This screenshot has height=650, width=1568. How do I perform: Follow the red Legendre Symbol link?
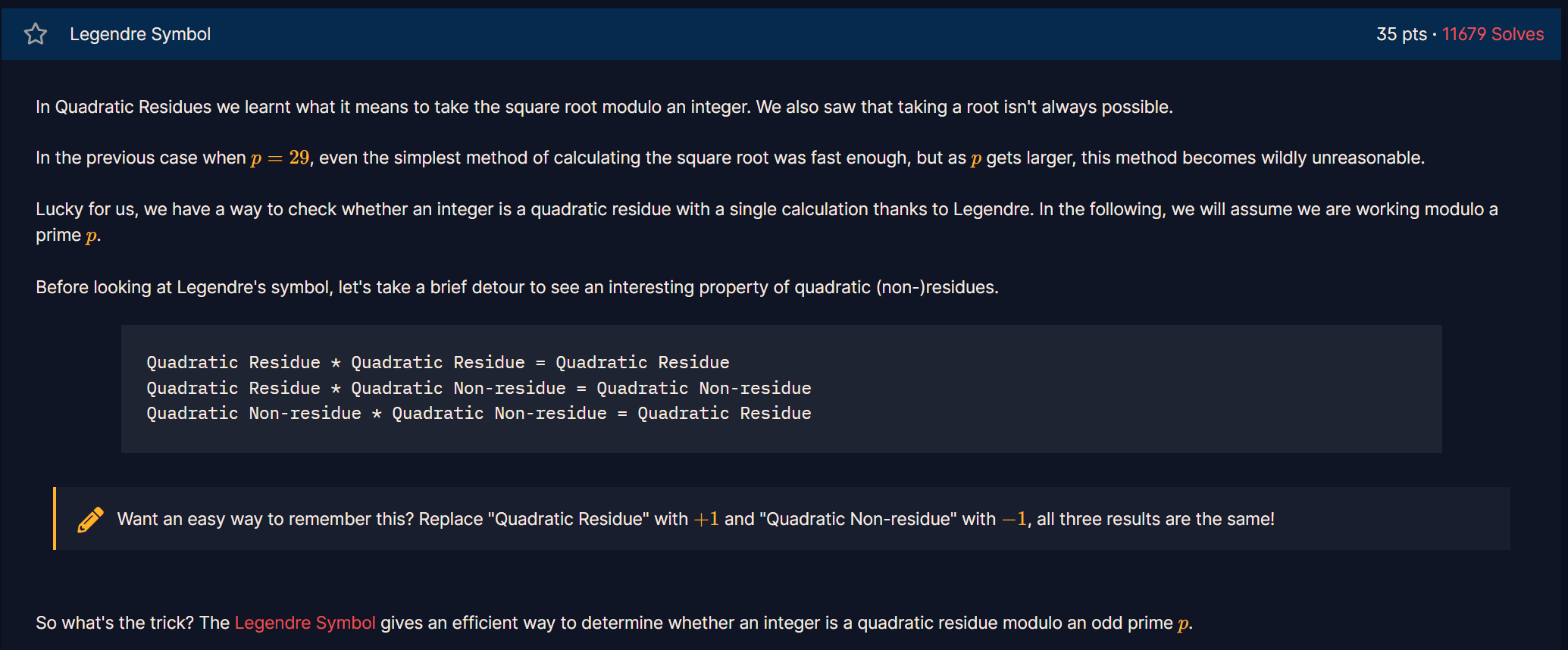tap(305, 623)
